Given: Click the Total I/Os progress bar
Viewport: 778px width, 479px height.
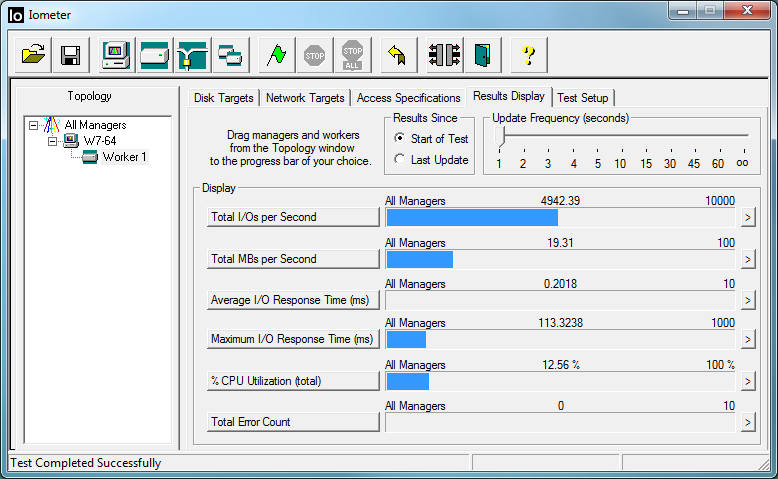Looking at the screenshot, I should pyautogui.click(x=560, y=217).
